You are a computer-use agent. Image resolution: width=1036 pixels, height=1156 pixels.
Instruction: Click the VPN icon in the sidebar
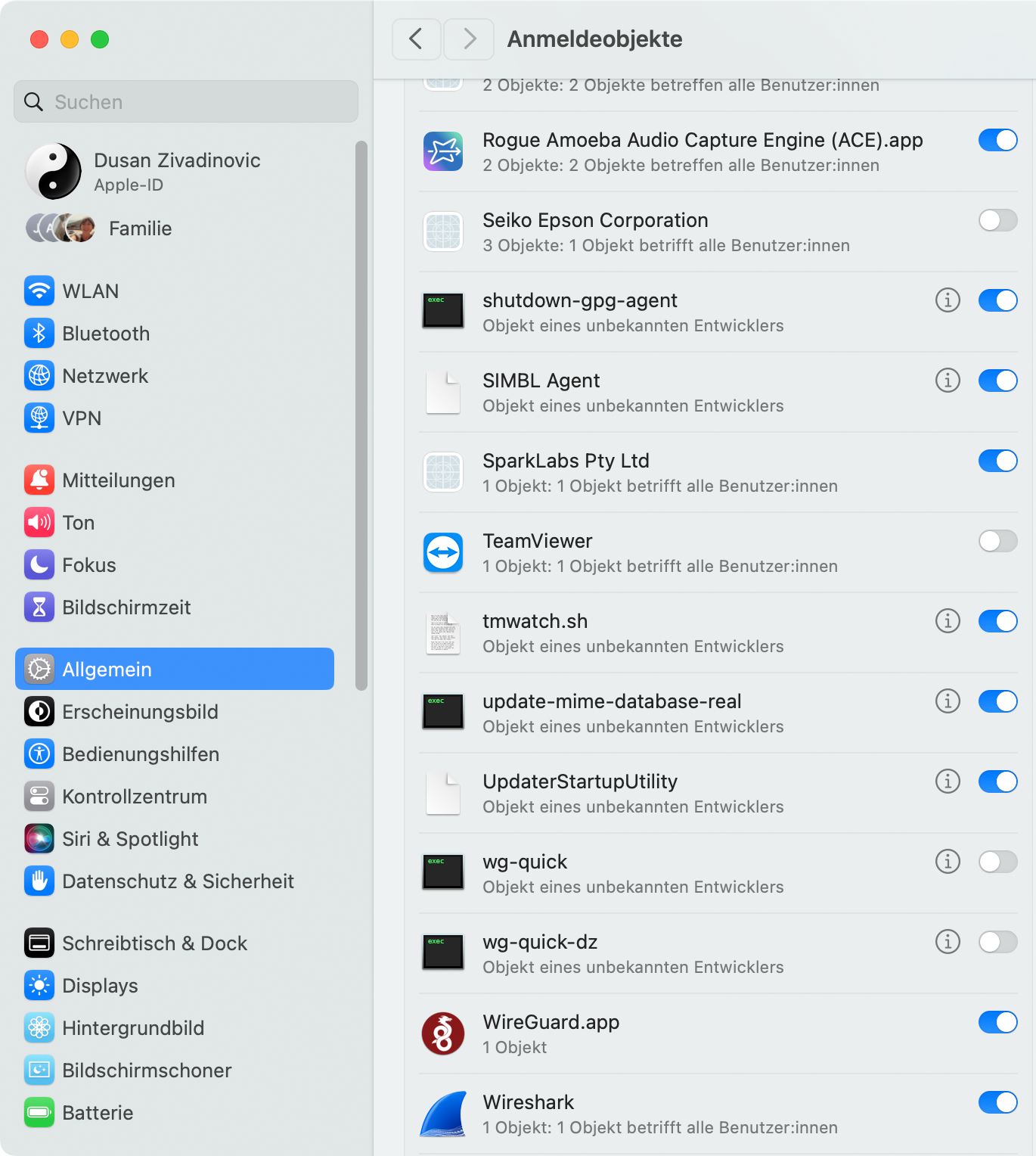pos(39,418)
